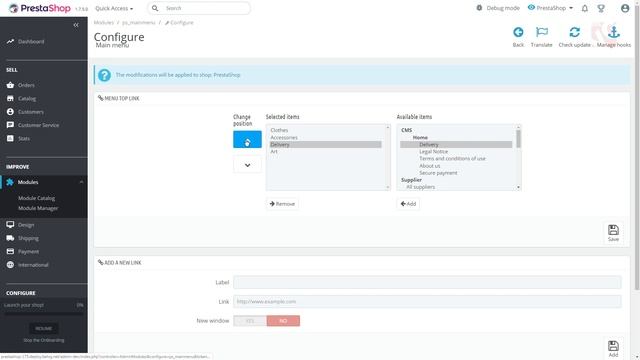
Task: Select Delivery under Home in Available items
Action: click(456, 144)
